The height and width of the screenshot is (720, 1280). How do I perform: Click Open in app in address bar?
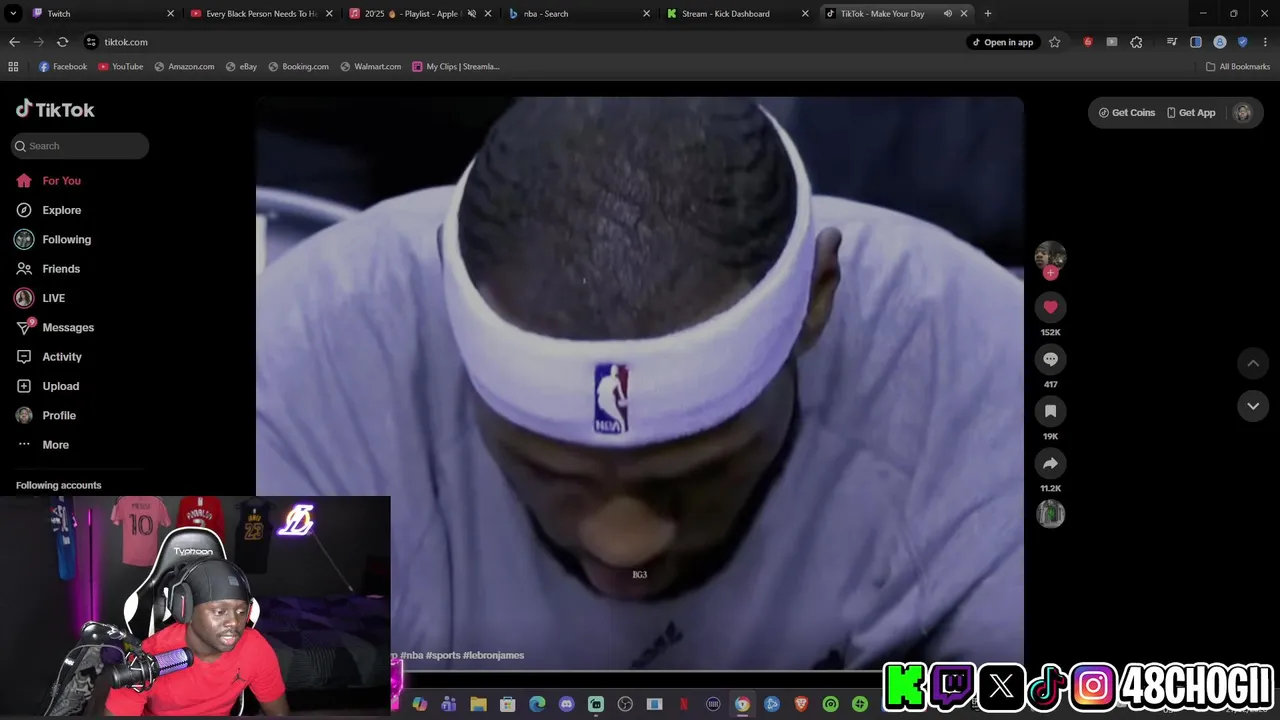tap(1002, 42)
